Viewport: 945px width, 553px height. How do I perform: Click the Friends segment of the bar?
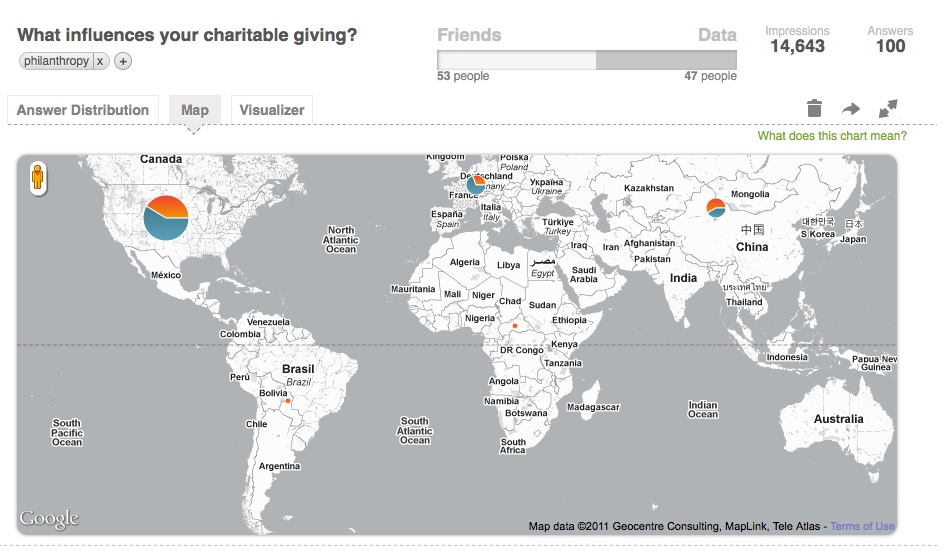point(516,60)
